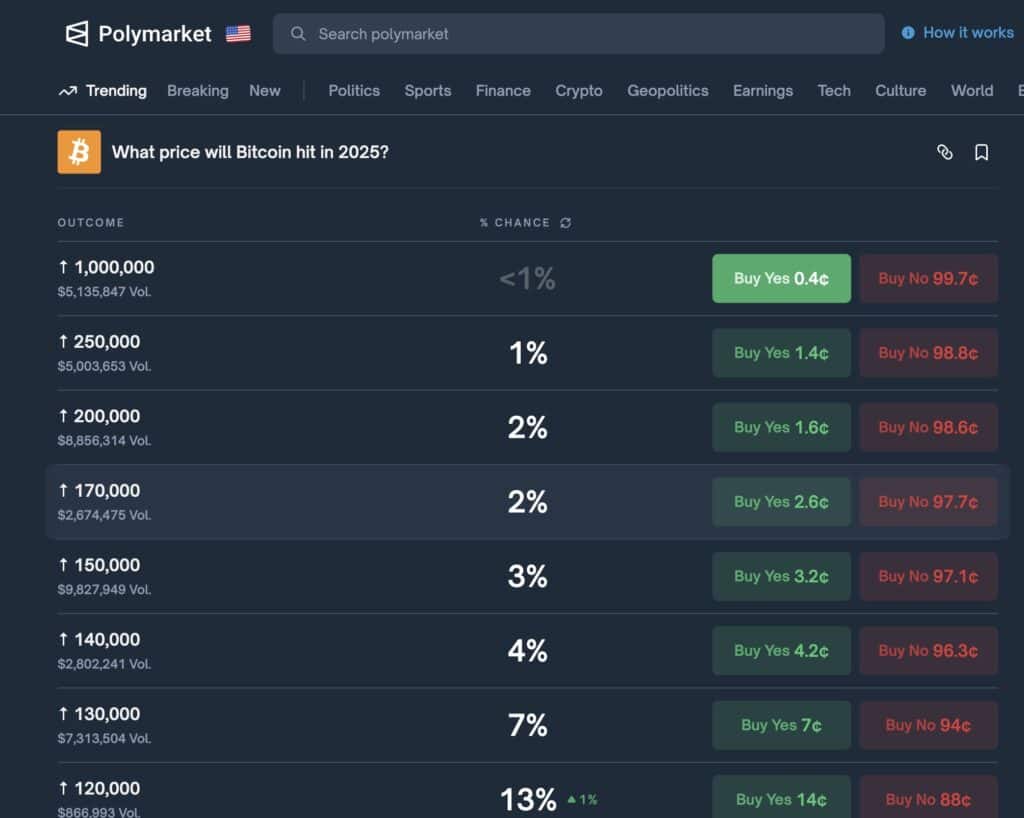Switch to the Breaking tab
The height and width of the screenshot is (818, 1024).
coord(198,91)
